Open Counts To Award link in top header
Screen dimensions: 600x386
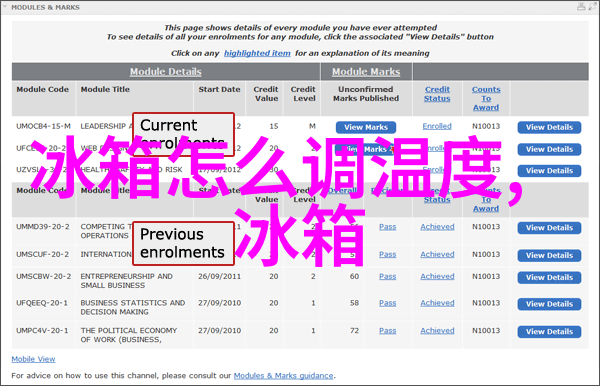tap(486, 98)
